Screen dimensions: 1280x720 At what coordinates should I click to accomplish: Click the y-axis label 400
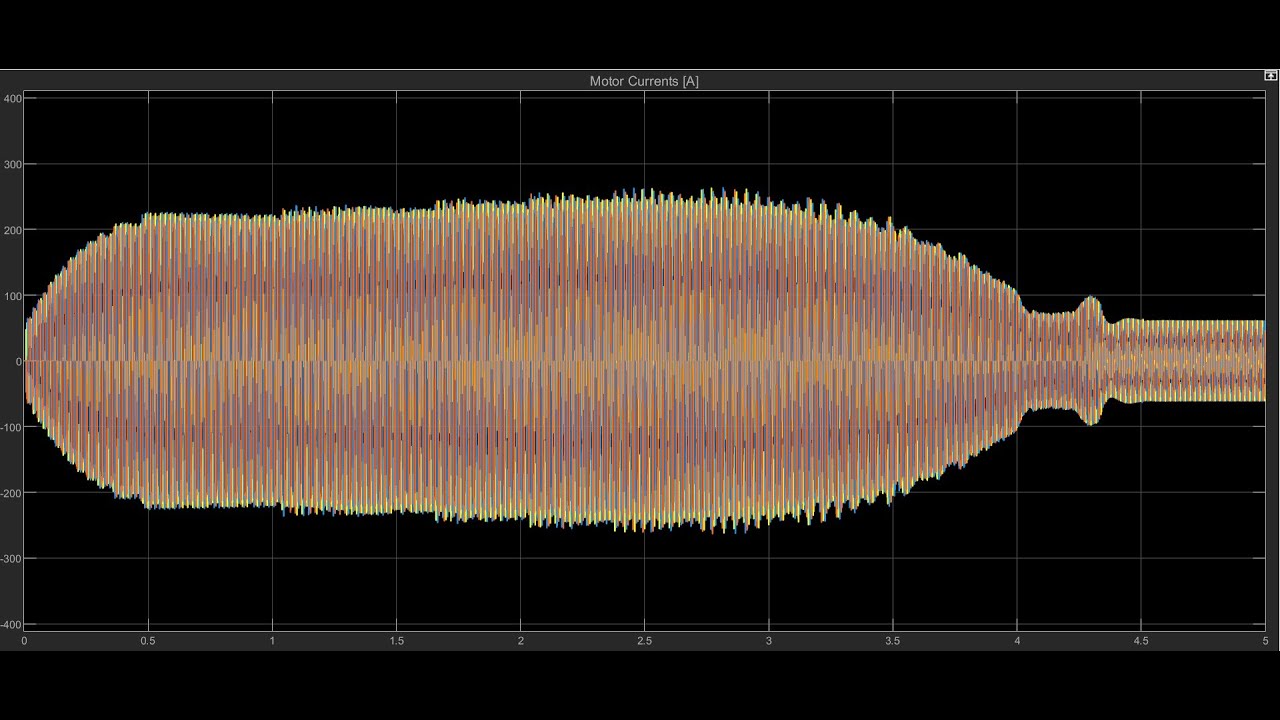coord(13,98)
